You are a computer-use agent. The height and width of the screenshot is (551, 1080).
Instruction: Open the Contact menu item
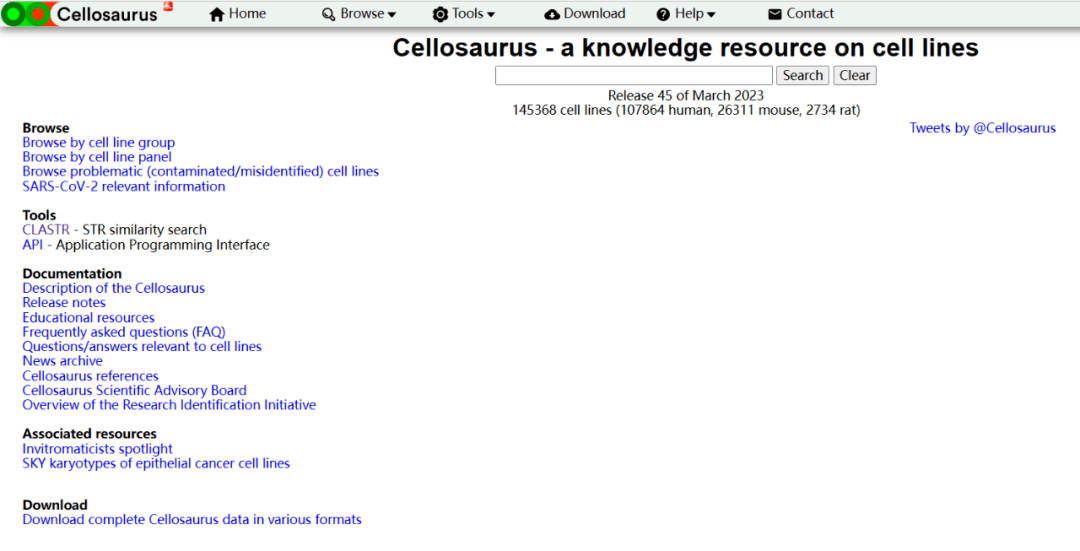click(810, 14)
